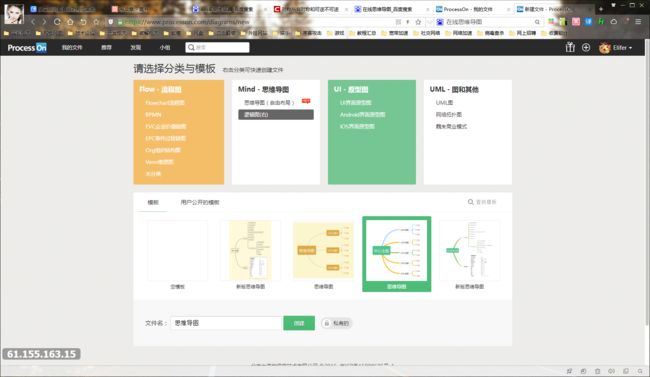Click the template search magnifier icon
650x377 pixels.
(471, 202)
